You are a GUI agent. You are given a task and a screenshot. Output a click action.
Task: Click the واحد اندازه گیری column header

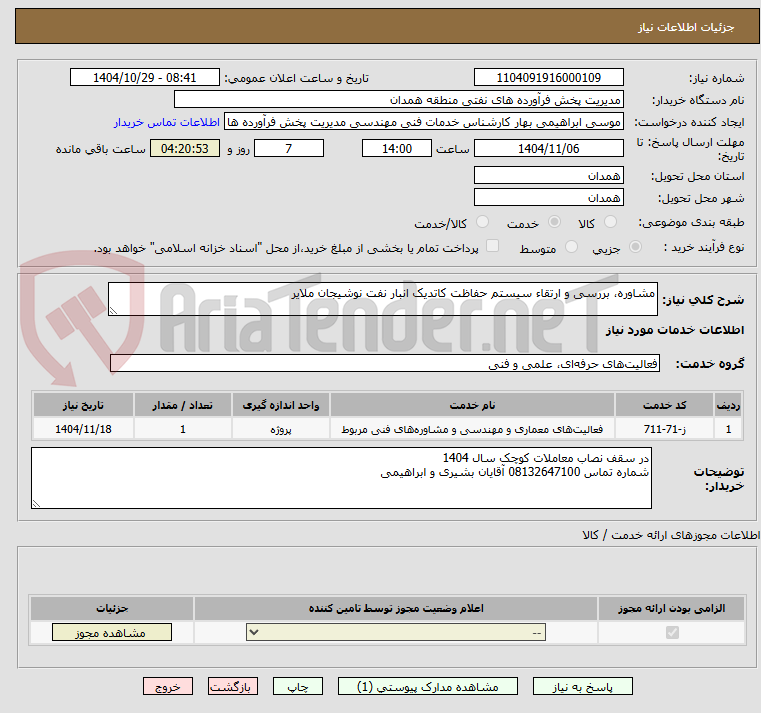[x=281, y=405]
